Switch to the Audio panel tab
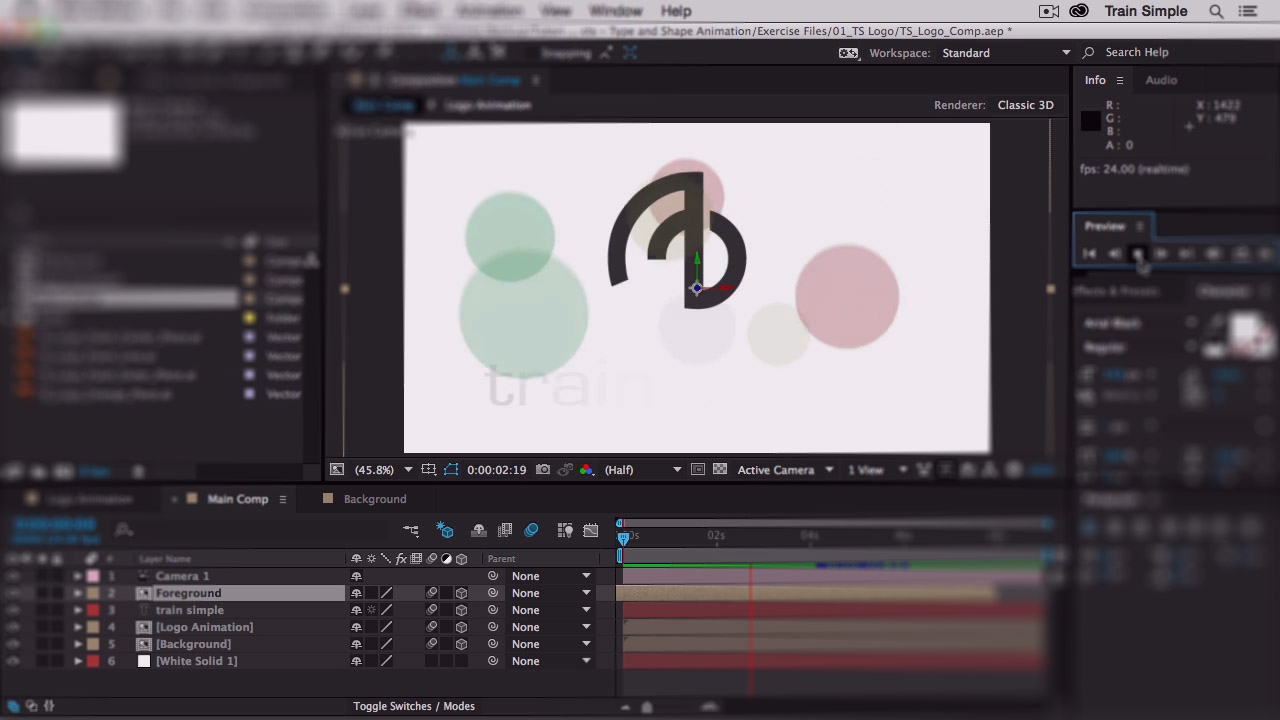This screenshot has height=720, width=1280. click(1161, 80)
